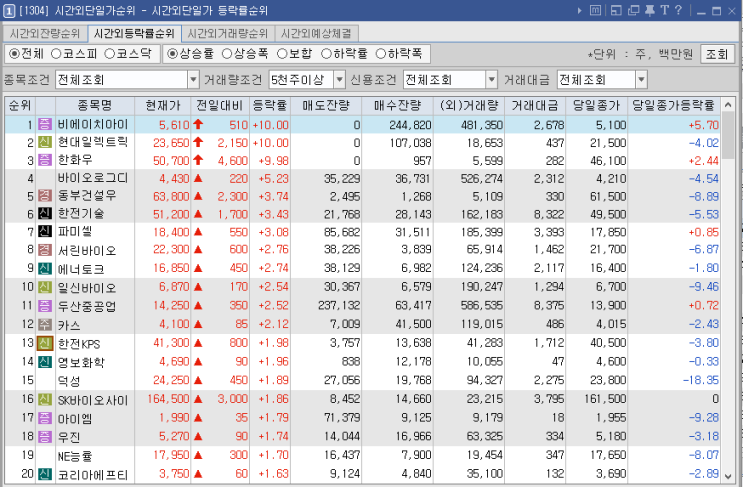Sort by the 등락률 column header

tap(270, 105)
